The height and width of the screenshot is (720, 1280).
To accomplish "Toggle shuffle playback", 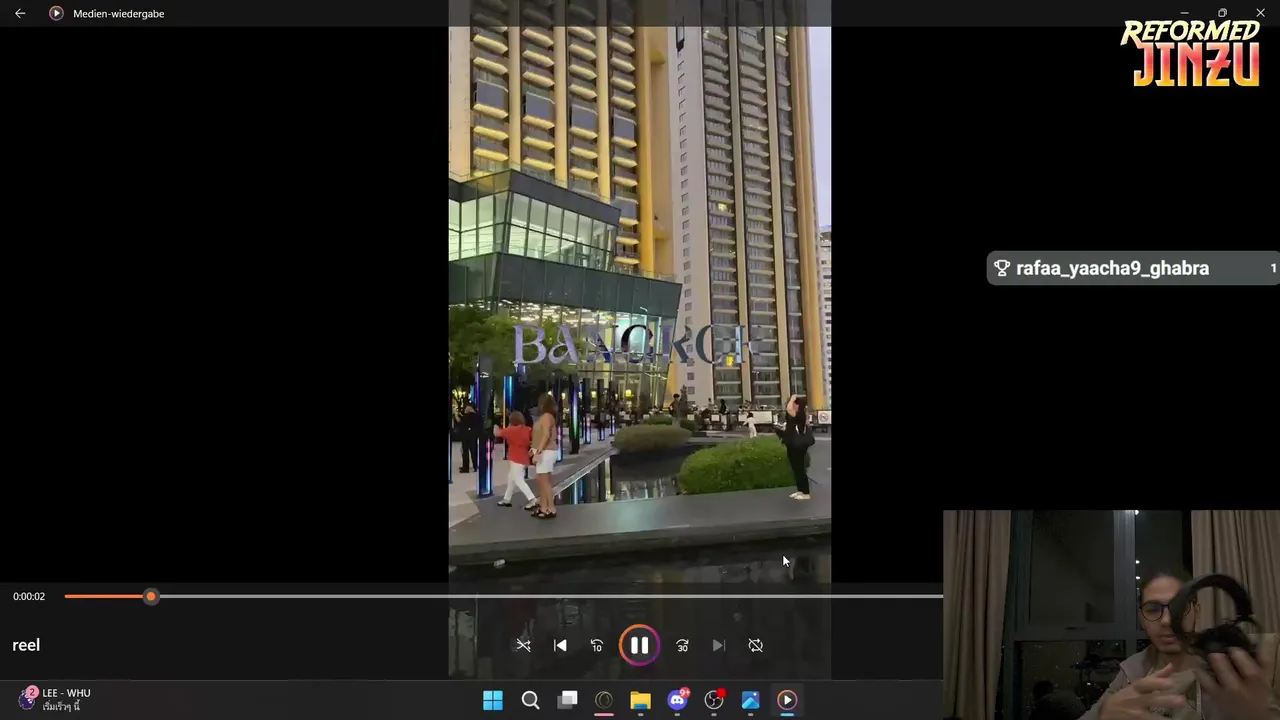I will [x=523, y=645].
